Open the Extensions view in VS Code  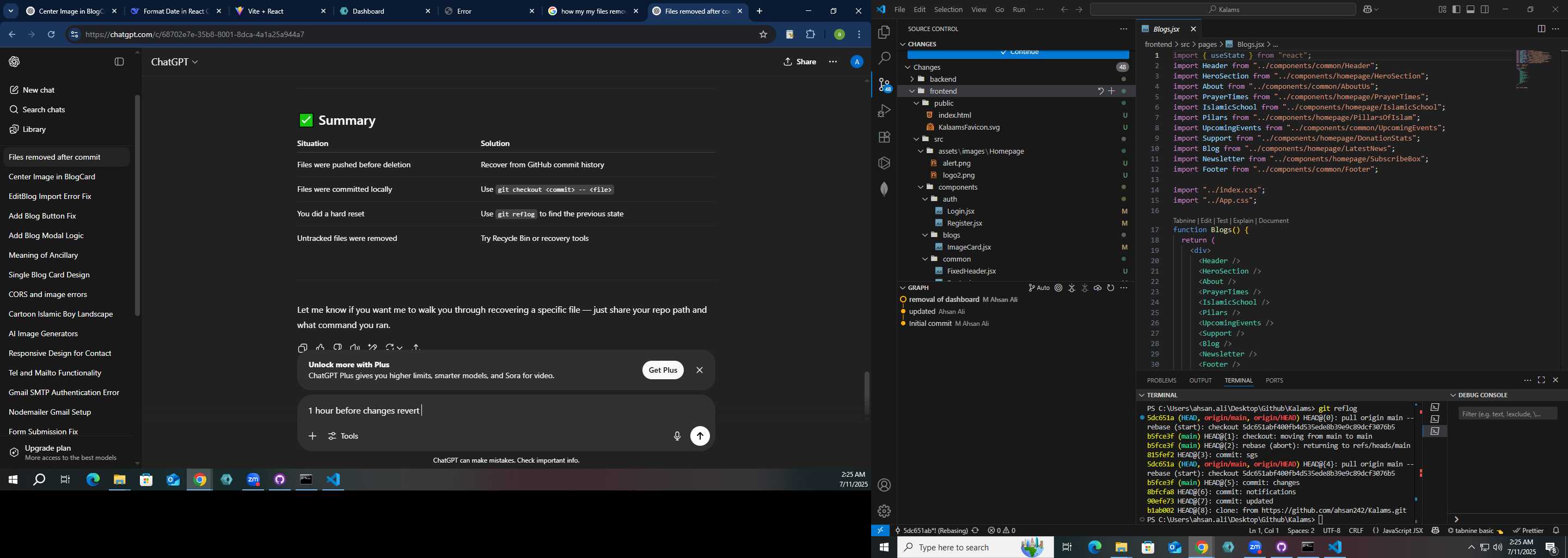[884, 137]
